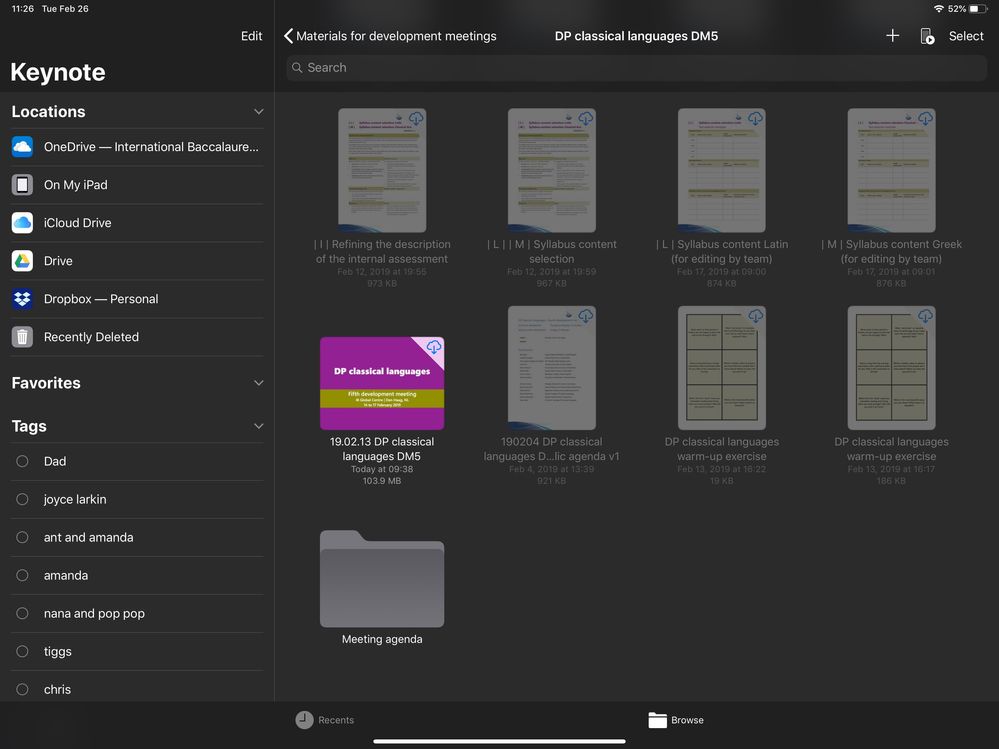Tap the plus icon to create new presentation

pyautogui.click(x=892, y=36)
